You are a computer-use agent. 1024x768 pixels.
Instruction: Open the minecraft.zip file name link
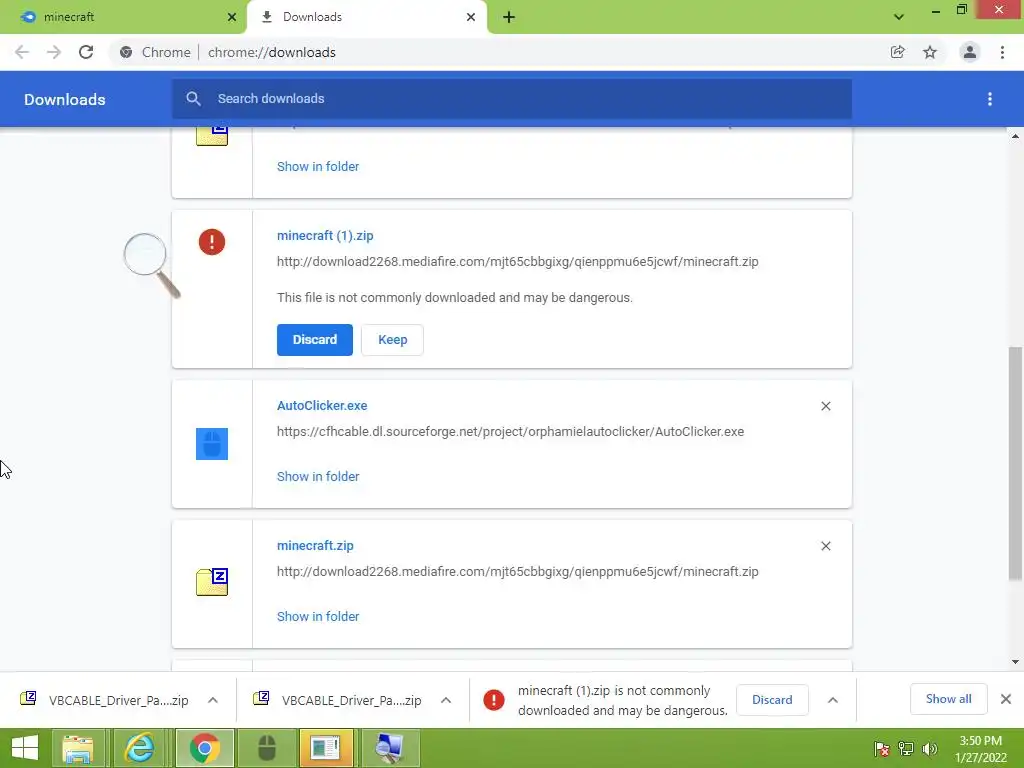click(315, 545)
